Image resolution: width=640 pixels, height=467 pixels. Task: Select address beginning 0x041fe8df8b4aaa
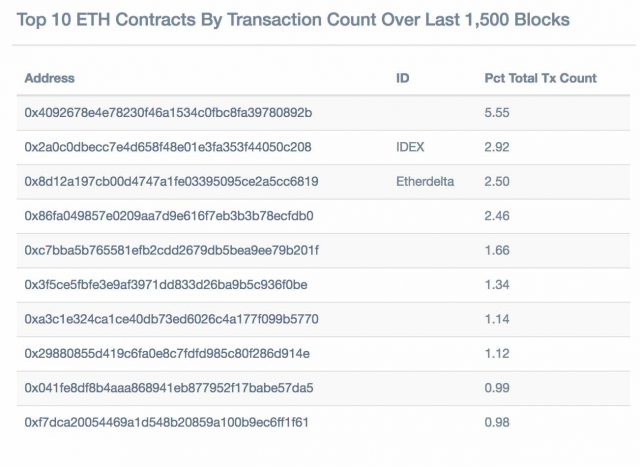pos(168,388)
